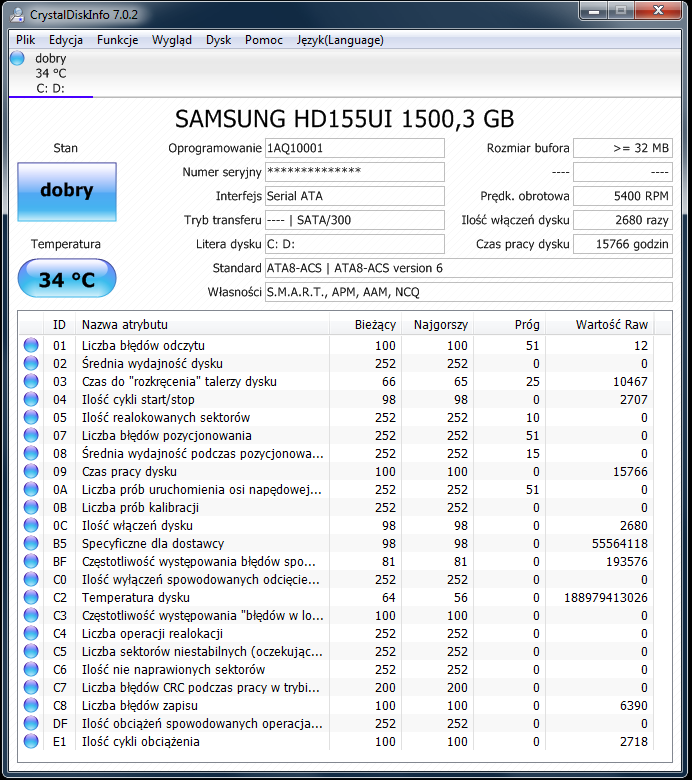Click the 'Nazwa atrybutu' column header
The image size is (692, 780).
[x=202, y=325]
